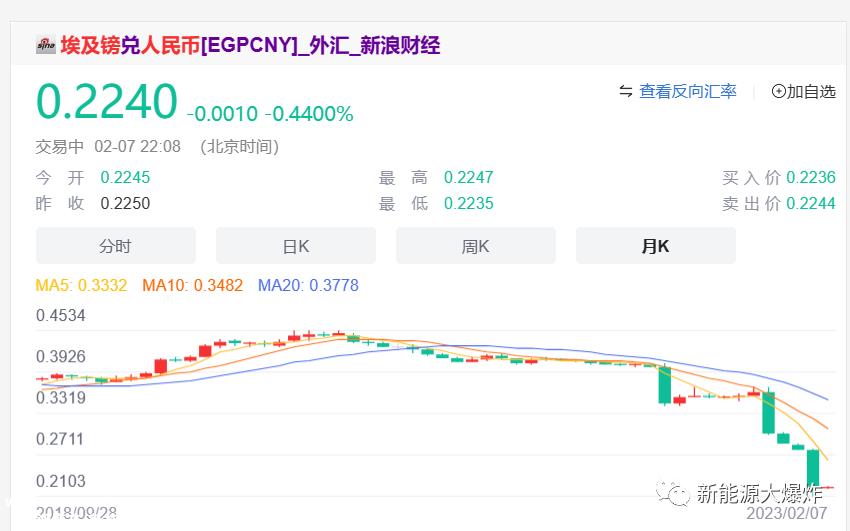
Task: Click the y-axis label 0.2103
Action: pos(61,481)
